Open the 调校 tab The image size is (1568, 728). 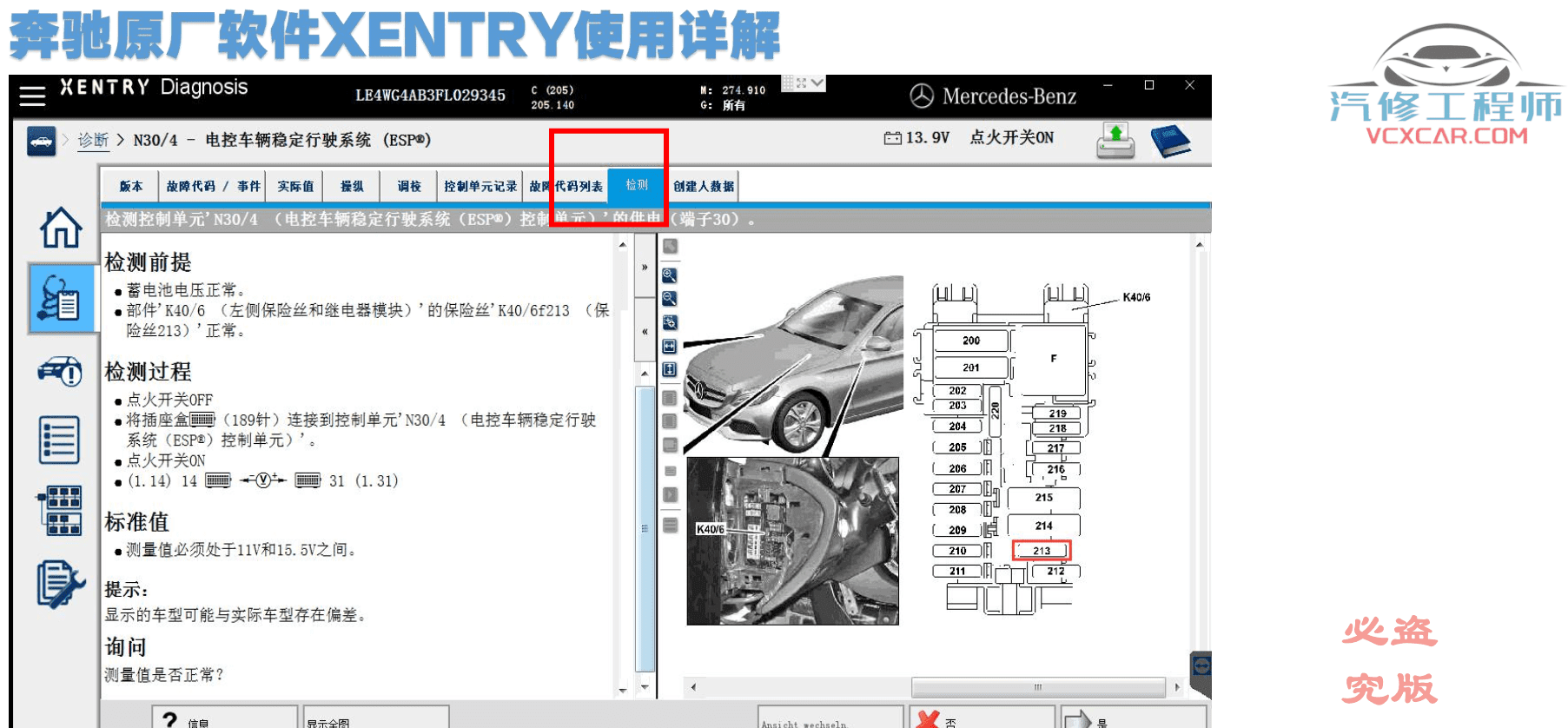point(409,186)
